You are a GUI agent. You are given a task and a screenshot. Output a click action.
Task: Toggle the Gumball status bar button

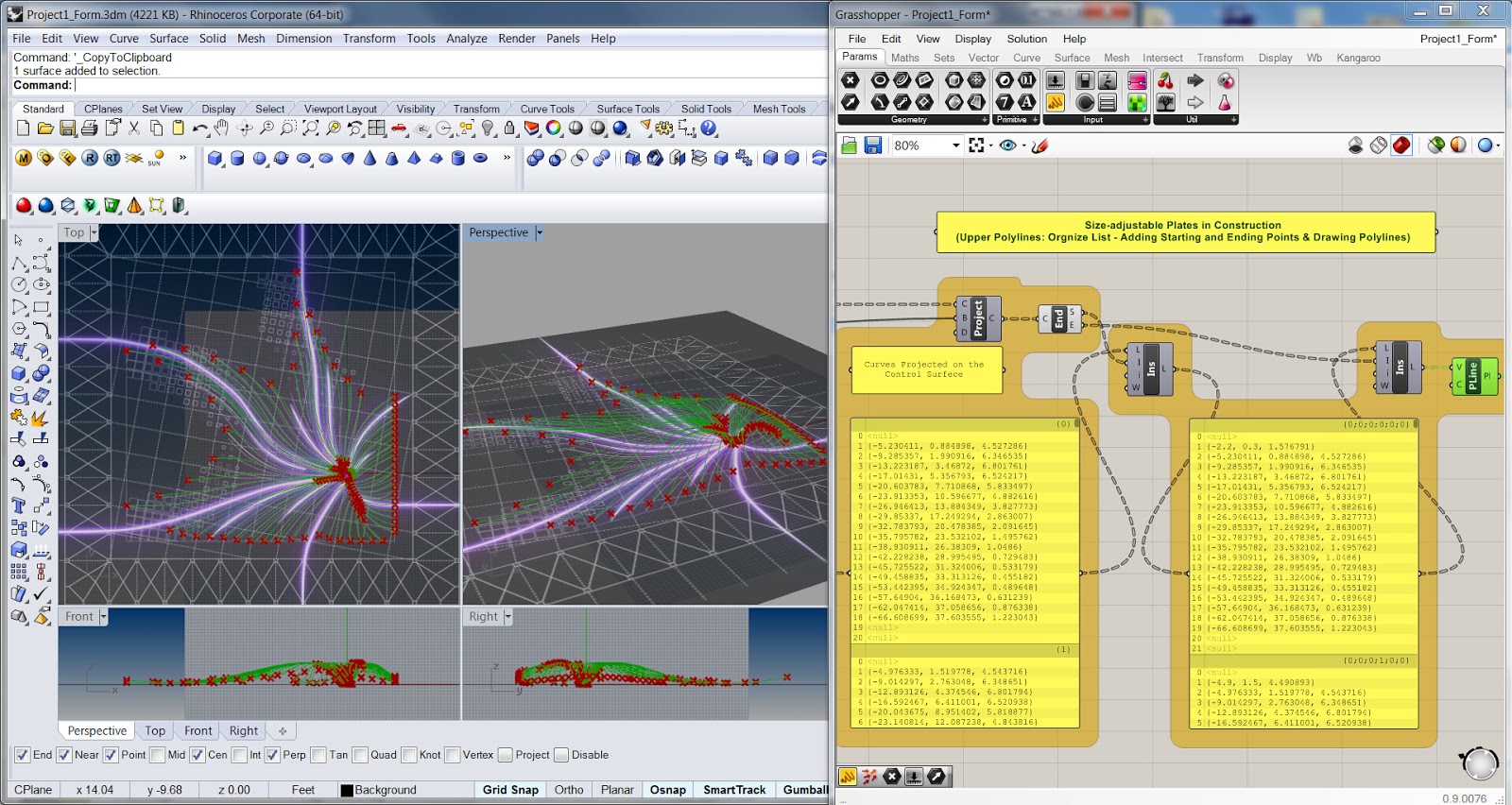click(804, 790)
